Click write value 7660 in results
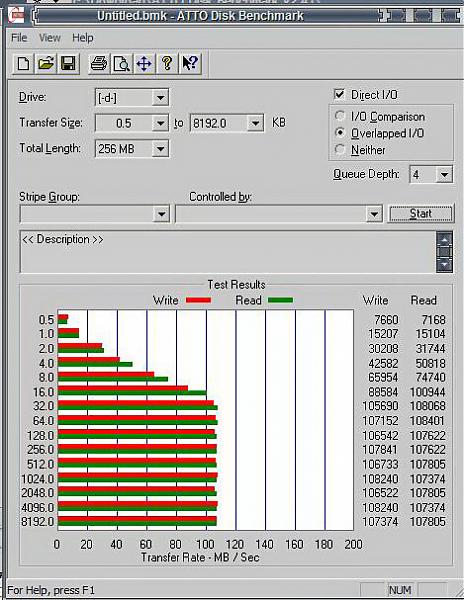 pos(386,320)
